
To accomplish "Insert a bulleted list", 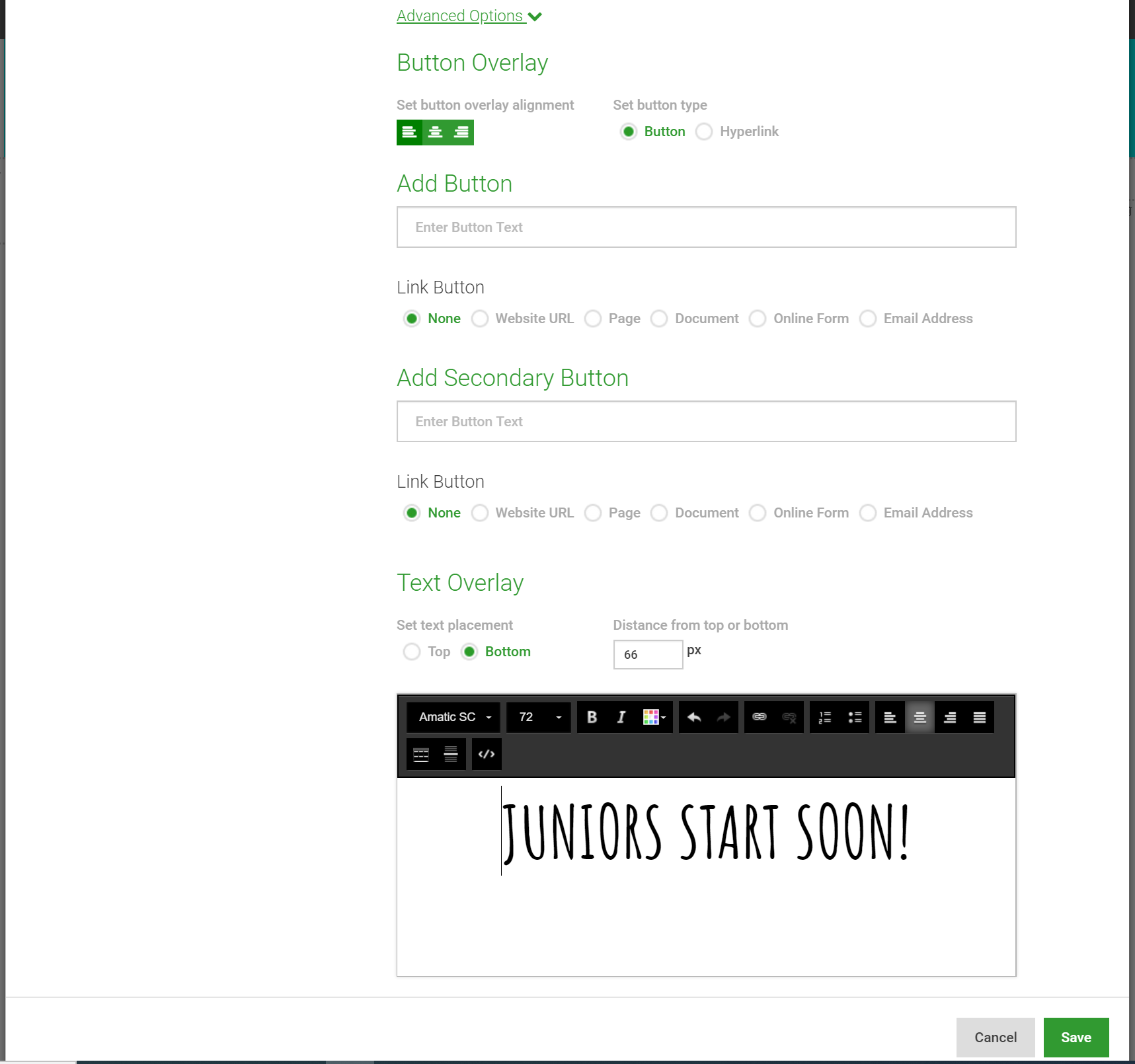I will tap(854, 717).
